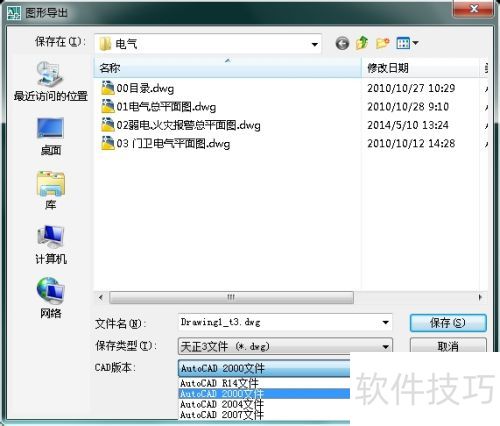Open 网络 in the places sidebar
Viewport: 500px width, 426px height.
tap(50, 298)
